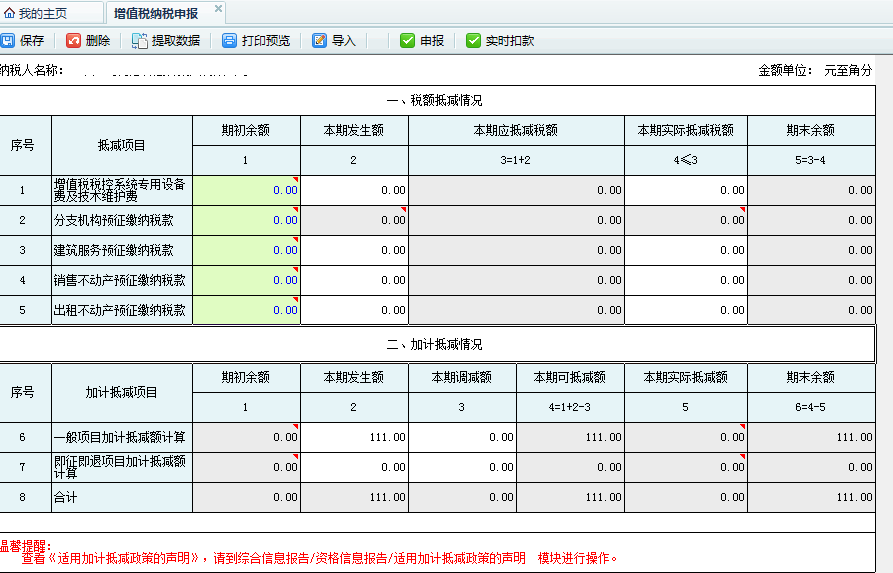Viewport: 893px width, 573px height.
Task: Edit row 1 期初余额 green cell
Action: tap(246, 190)
